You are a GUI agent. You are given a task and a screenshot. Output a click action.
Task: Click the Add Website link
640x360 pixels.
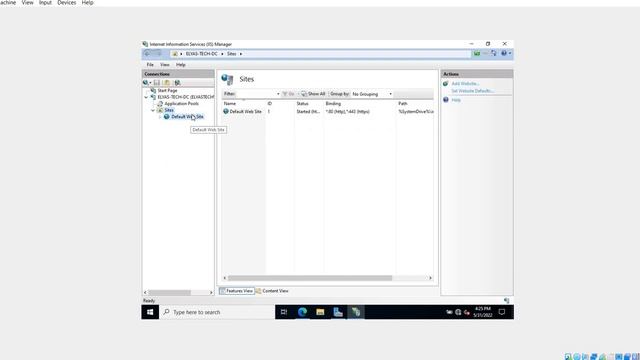(465, 84)
